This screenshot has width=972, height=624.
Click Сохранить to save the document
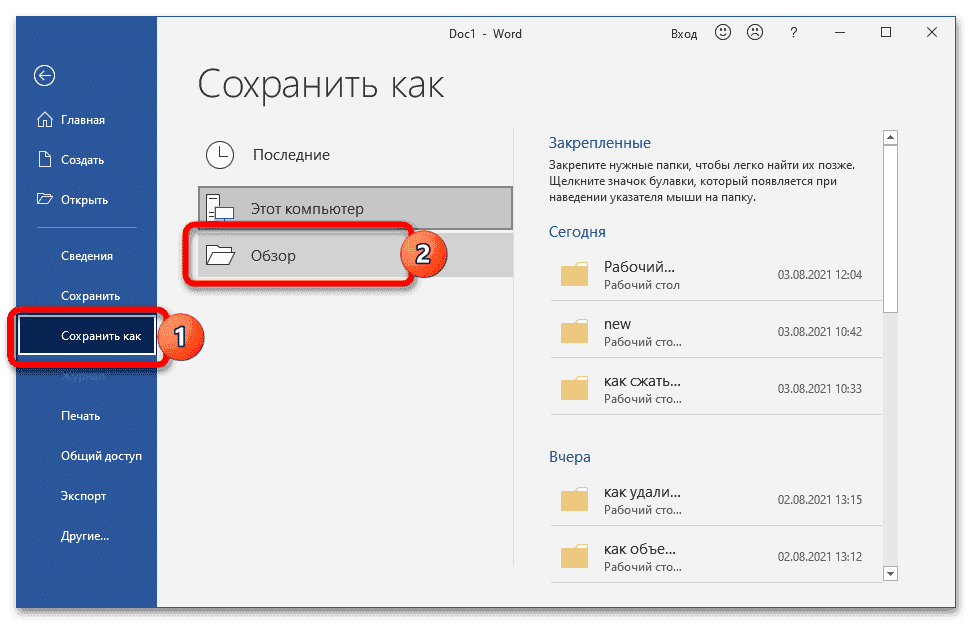[x=89, y=295]
